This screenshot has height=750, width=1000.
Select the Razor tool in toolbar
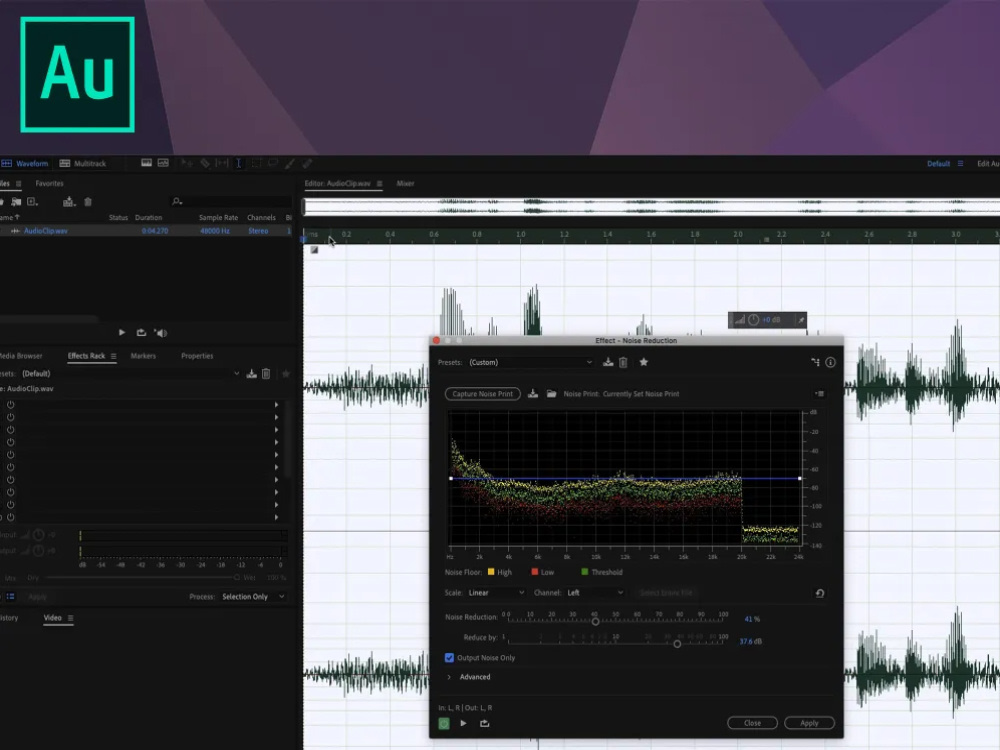coord(205,163)
